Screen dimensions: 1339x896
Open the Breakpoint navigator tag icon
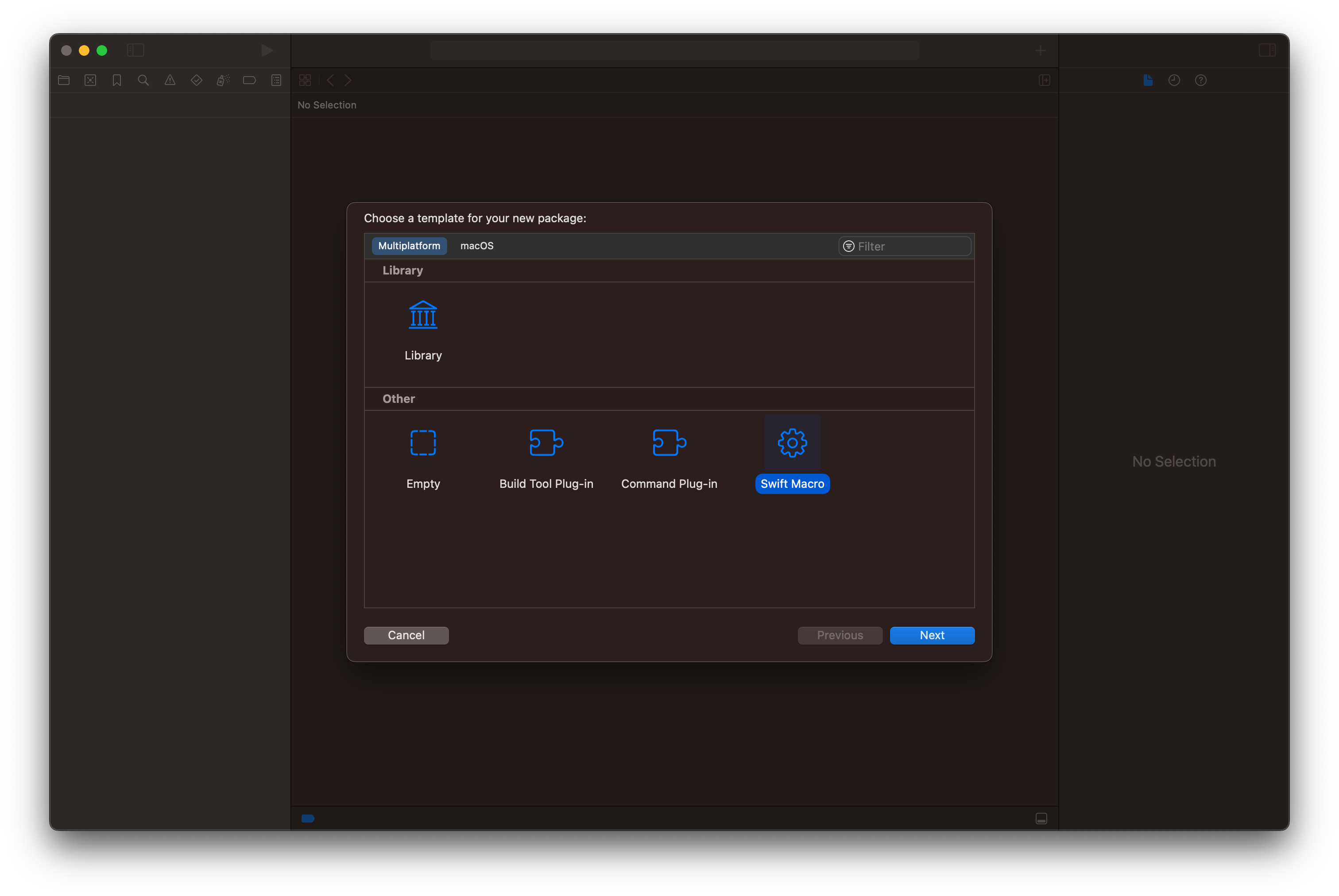(x=249, y=80)
